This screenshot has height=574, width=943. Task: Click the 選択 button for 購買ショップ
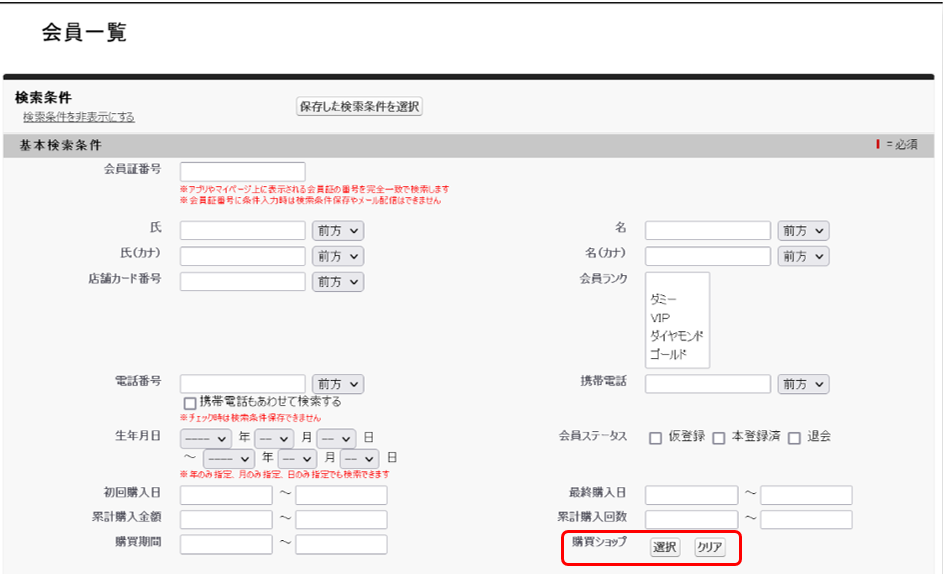[x=664, y=547]
